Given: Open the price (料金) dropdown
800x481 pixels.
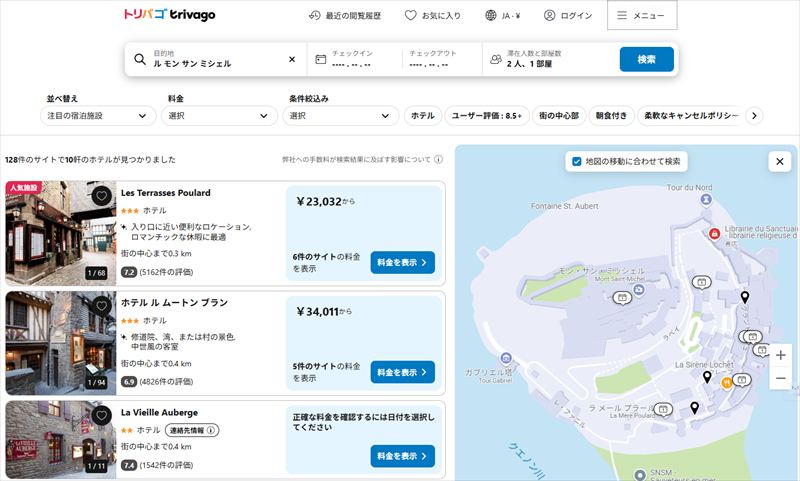Looking at the screenshot, I should [x=219, y=116].
